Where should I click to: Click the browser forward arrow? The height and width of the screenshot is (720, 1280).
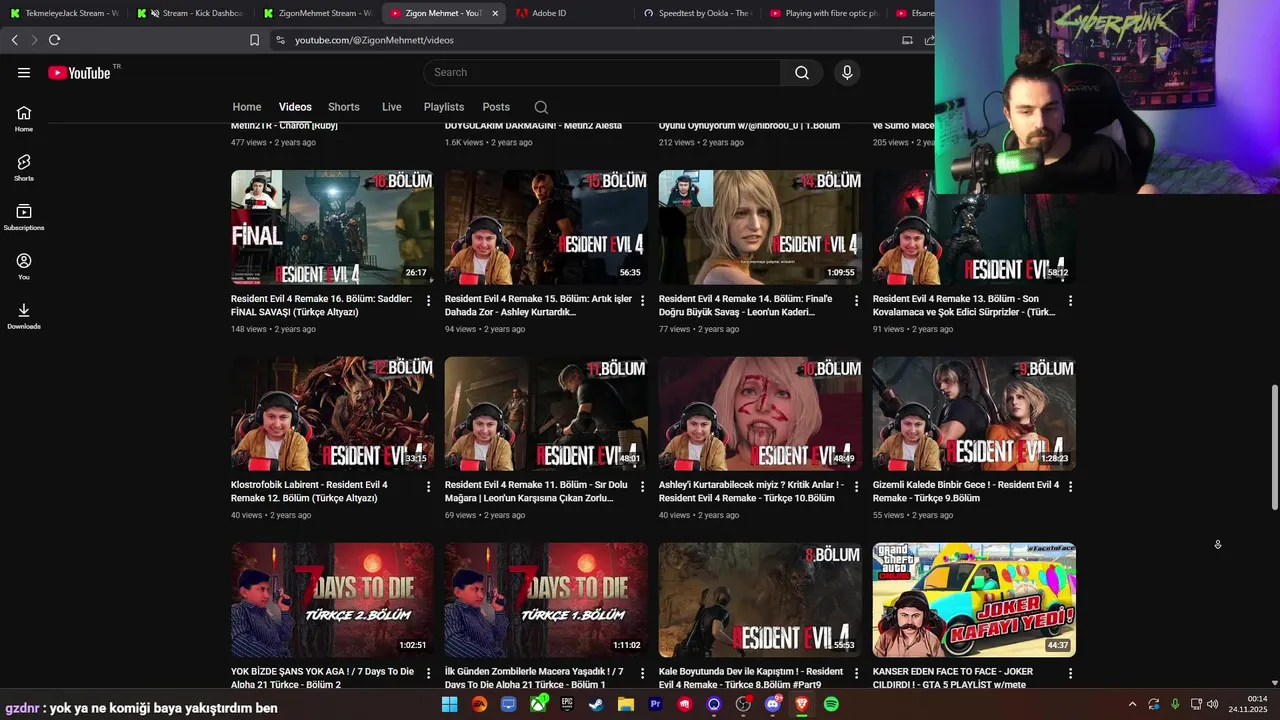tap(34, 40)
